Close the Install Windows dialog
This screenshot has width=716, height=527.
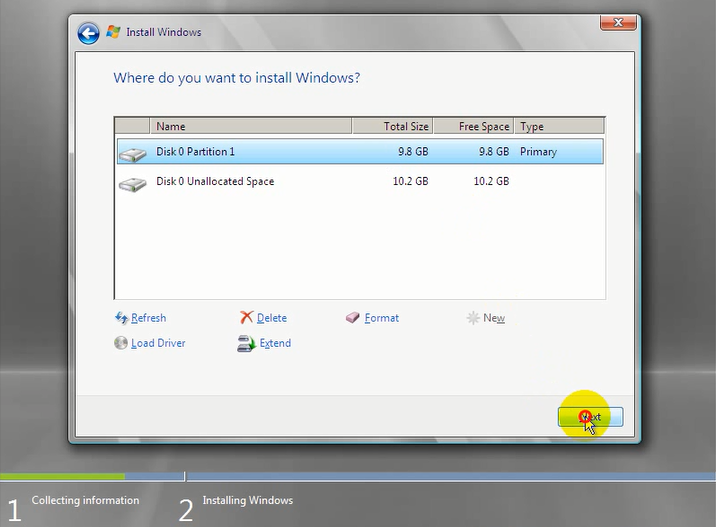(618, 22)
